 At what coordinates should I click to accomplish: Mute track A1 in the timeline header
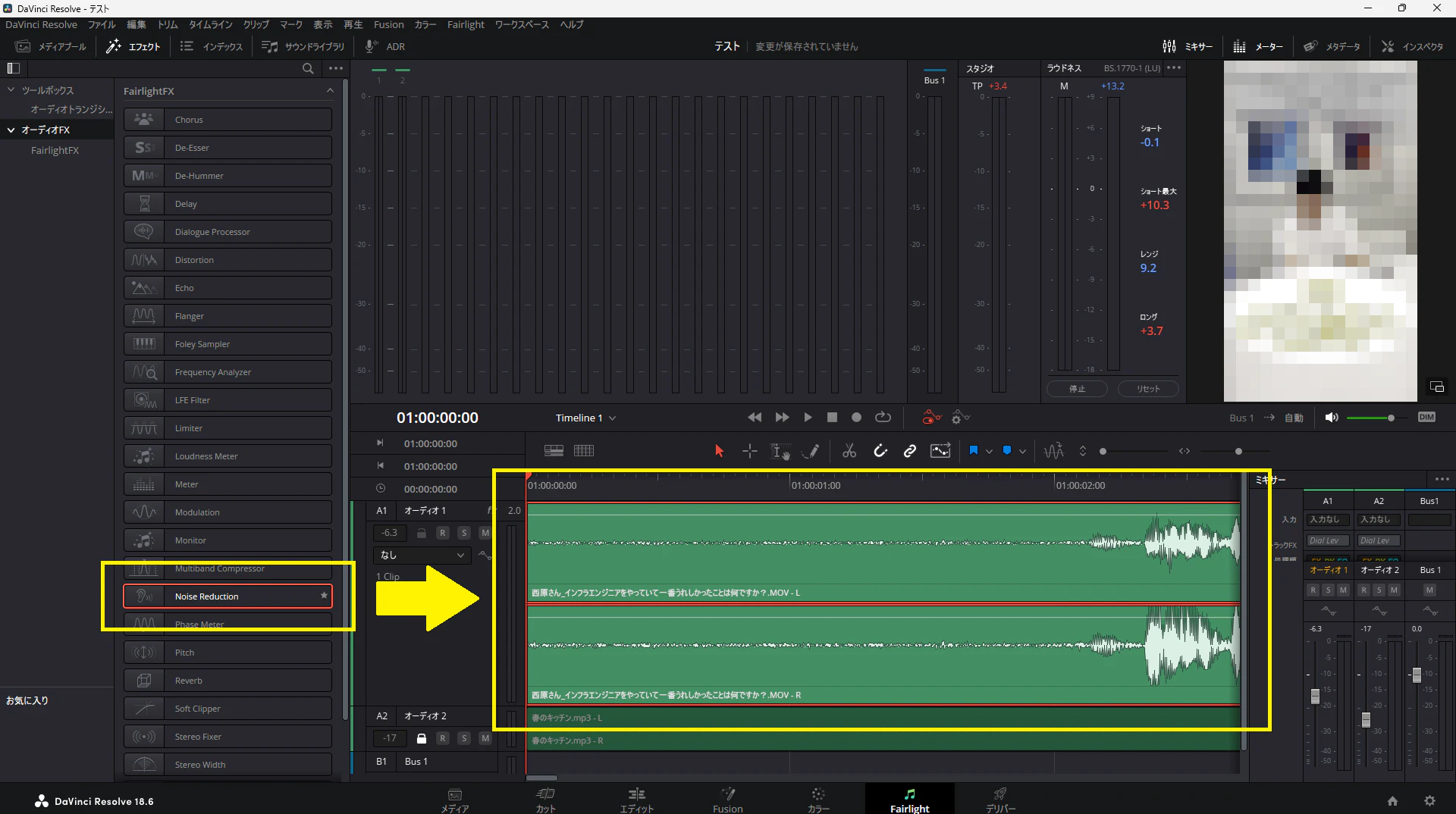point(485,533)
